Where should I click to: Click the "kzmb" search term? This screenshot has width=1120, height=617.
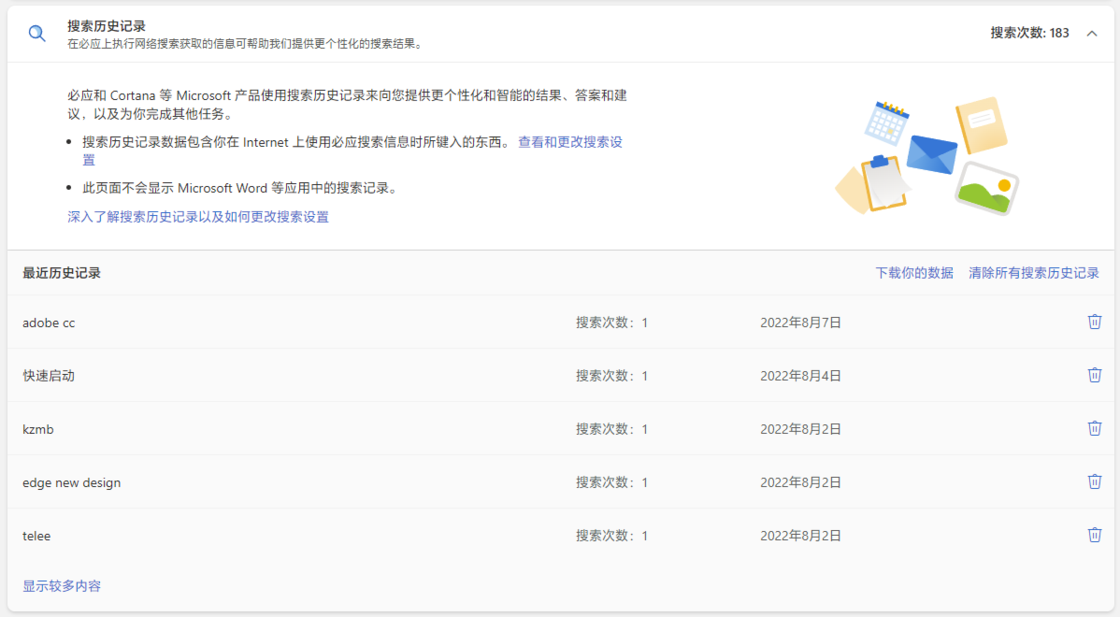pos(38,429)
